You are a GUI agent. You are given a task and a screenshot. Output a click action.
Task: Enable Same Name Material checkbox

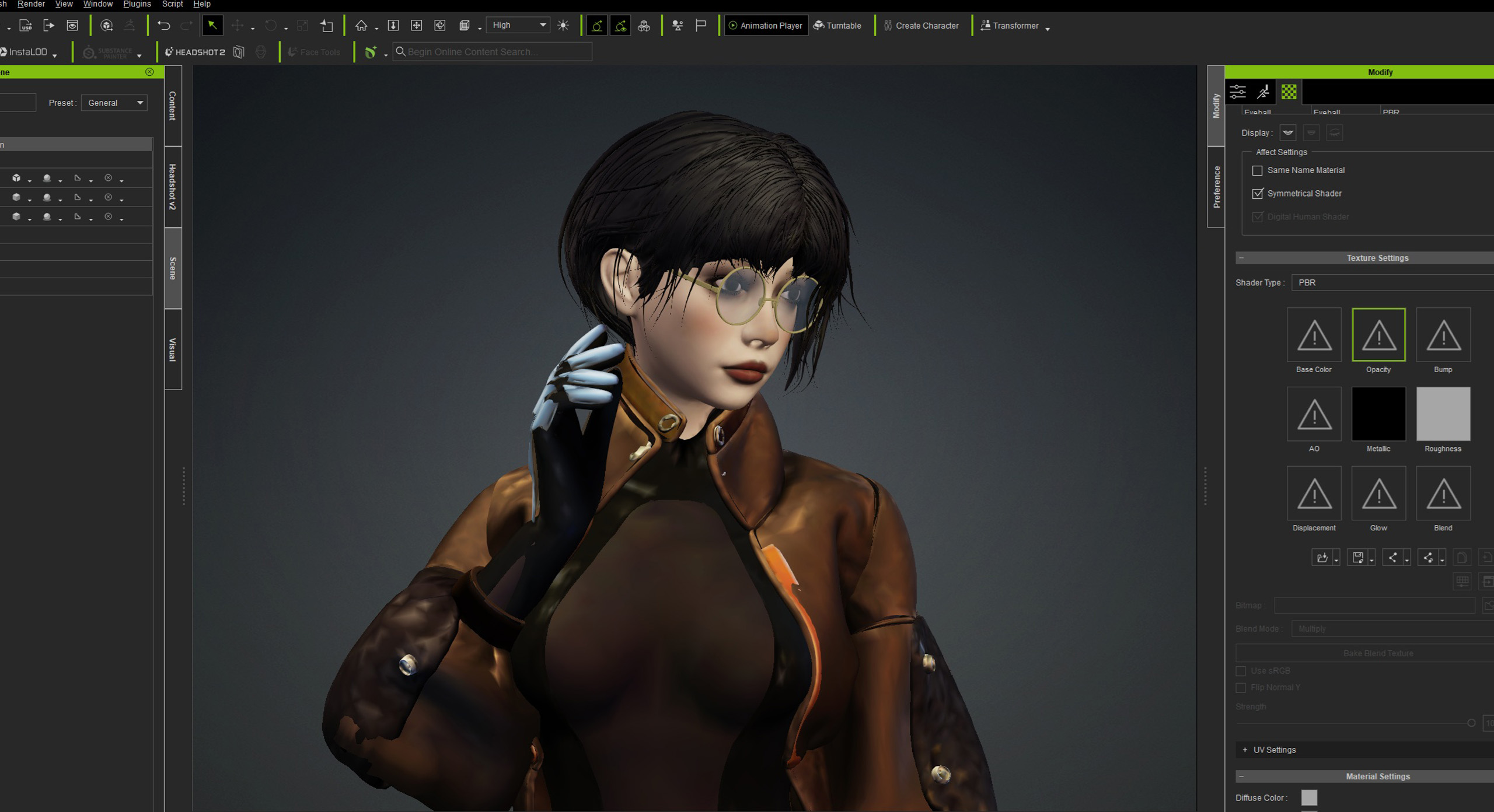click(x=1258, y=170)
